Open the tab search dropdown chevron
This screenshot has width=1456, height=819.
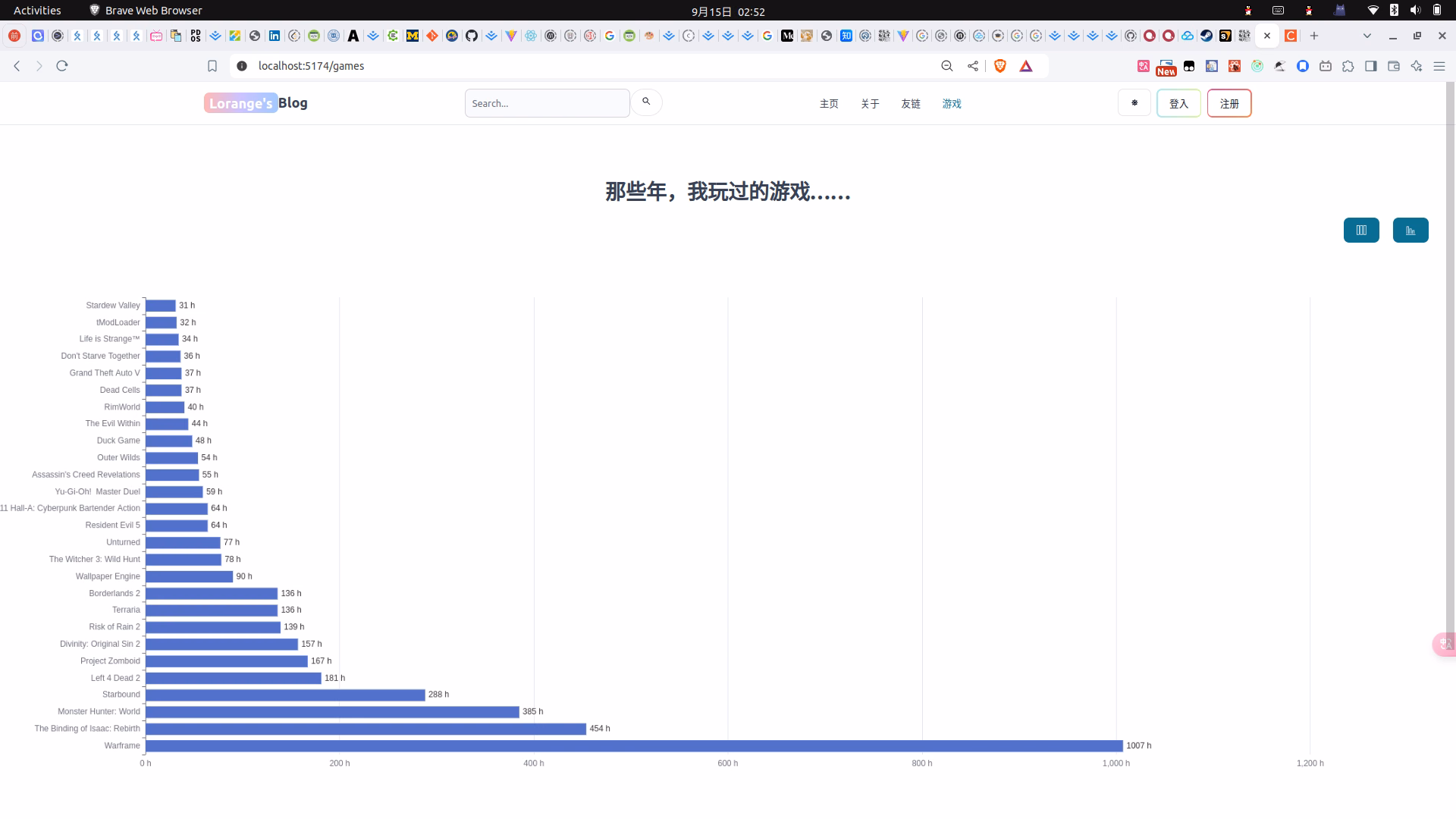pyautogui.click(x=1367, y=36)
